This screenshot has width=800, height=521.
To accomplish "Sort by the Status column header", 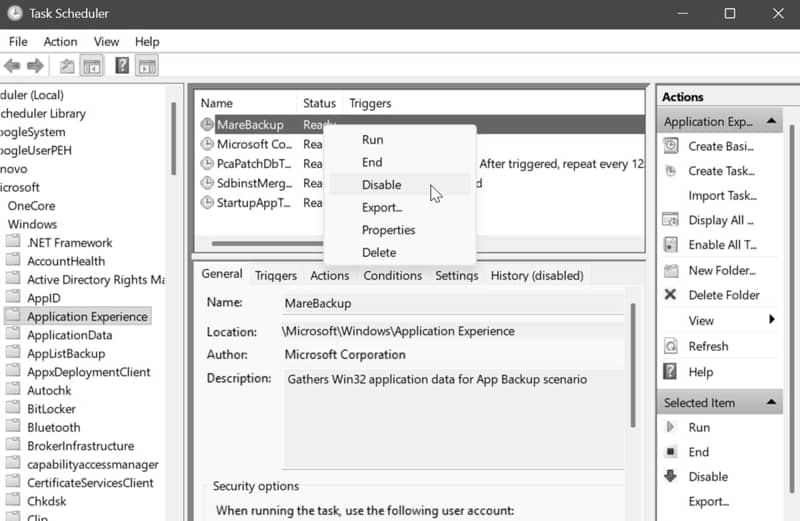I will pyautogui.click(x=319, y=103).
